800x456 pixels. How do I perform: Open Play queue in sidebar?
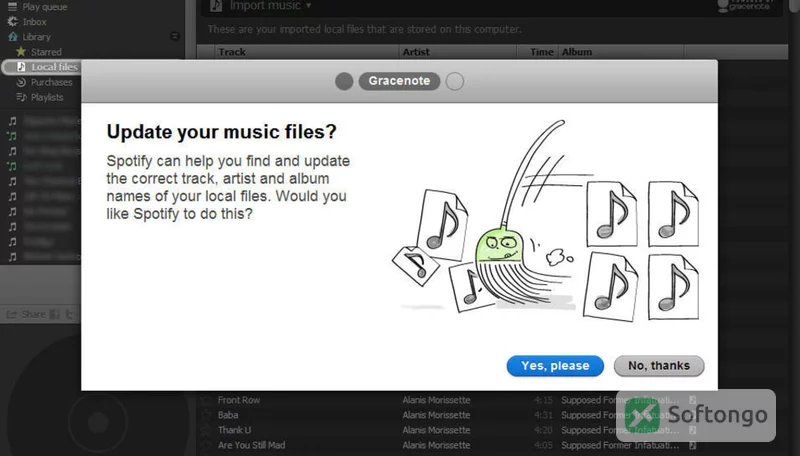coord(44,7)
